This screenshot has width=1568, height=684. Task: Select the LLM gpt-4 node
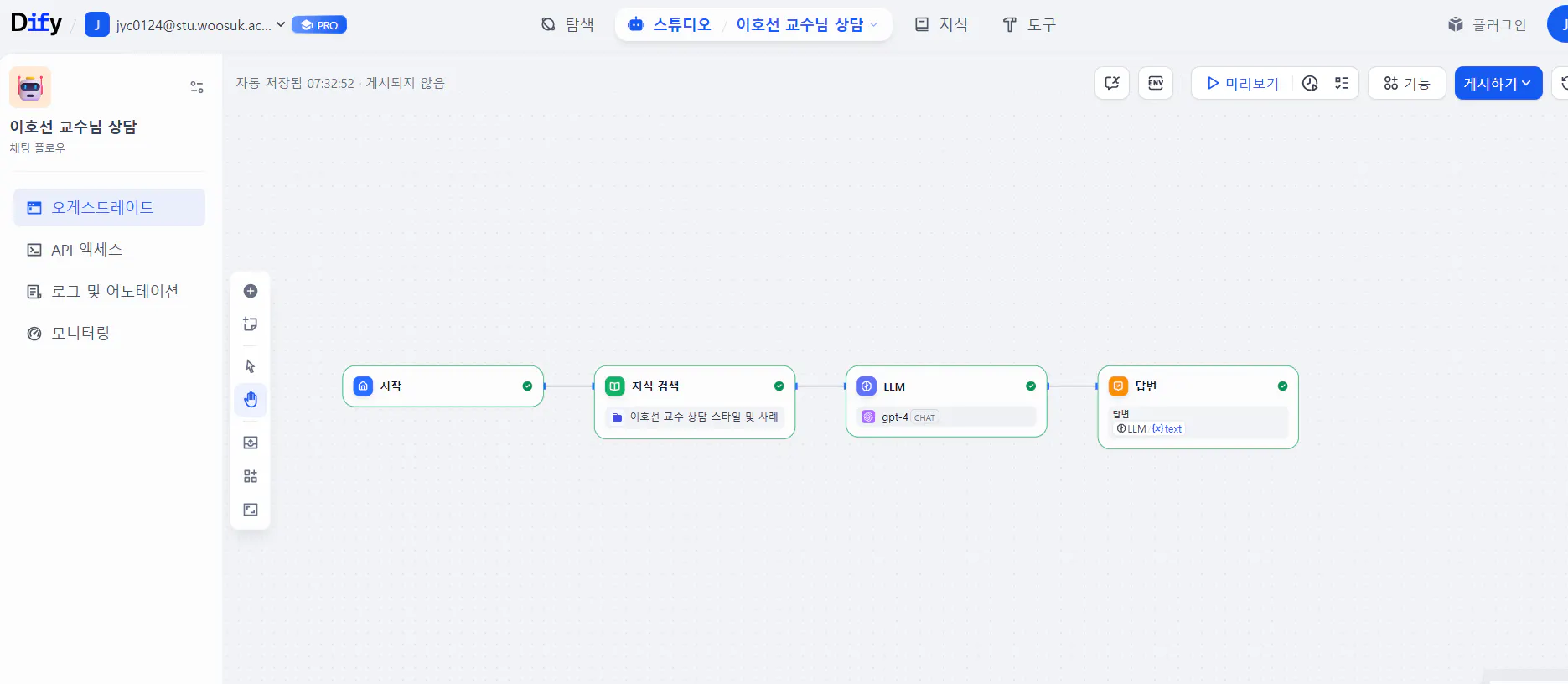(946, 401)
